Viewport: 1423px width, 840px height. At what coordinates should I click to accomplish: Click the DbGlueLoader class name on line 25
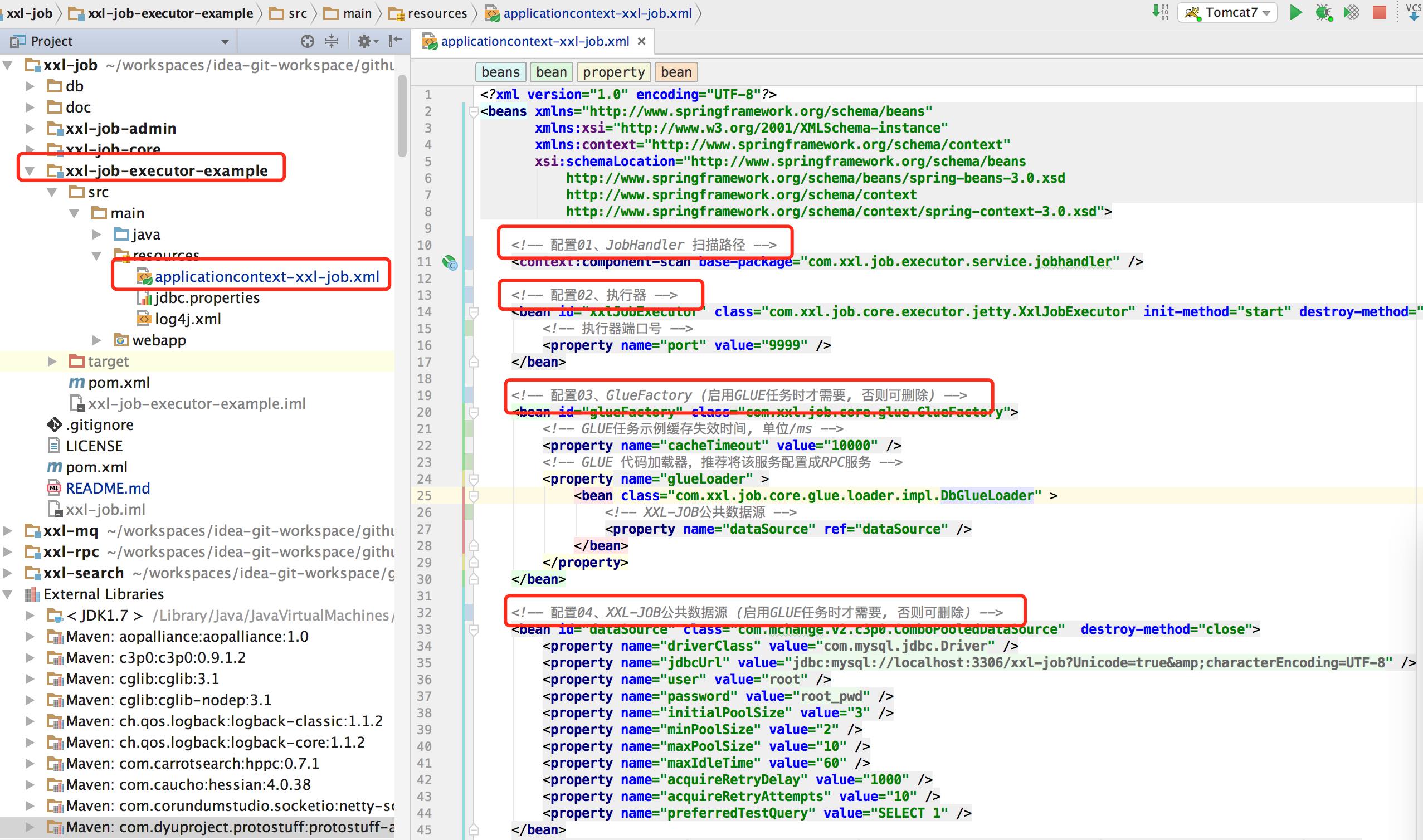(x=987, y=496)
